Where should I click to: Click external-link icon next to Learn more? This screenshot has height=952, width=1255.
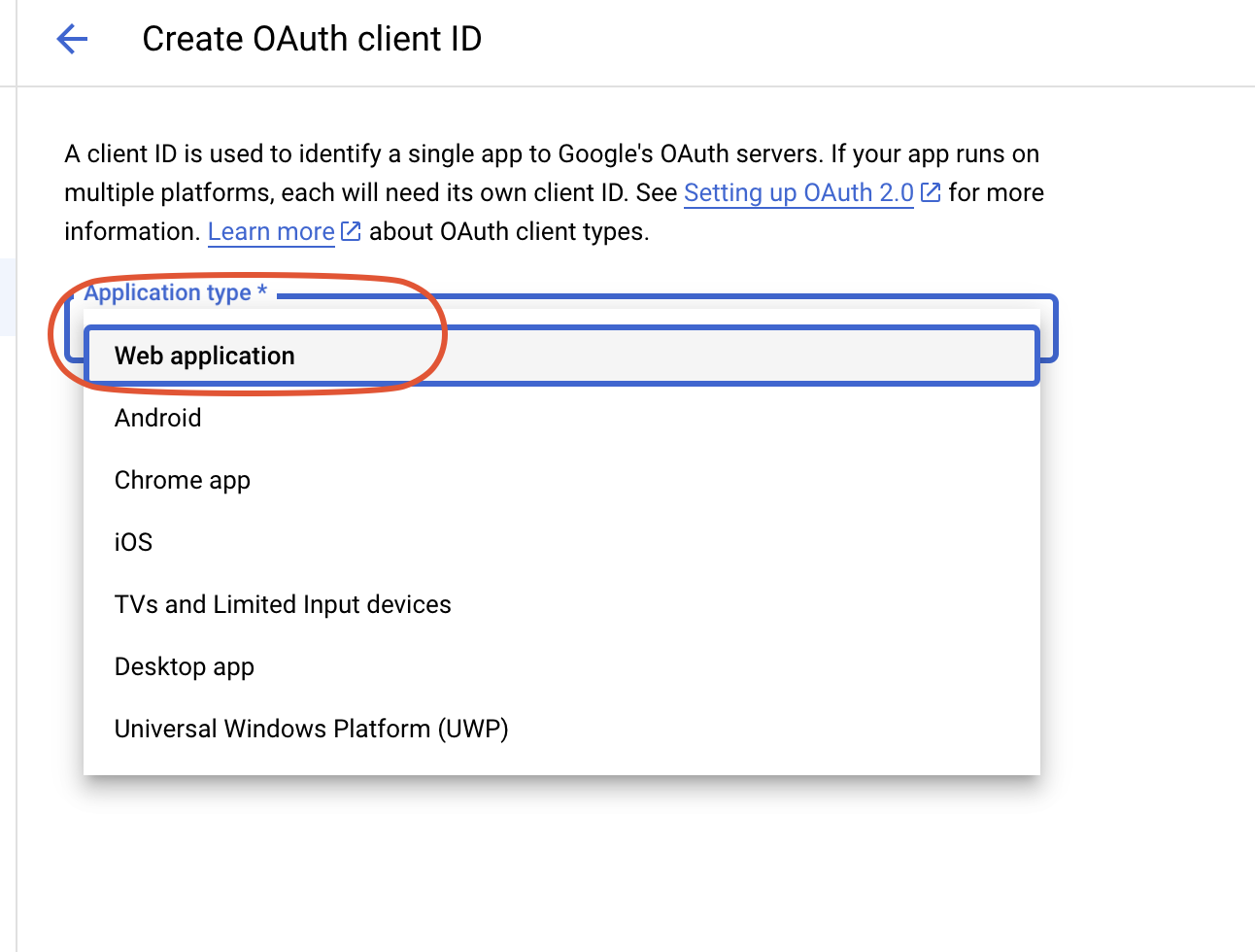pyautogui.click(x=352, y=231)
